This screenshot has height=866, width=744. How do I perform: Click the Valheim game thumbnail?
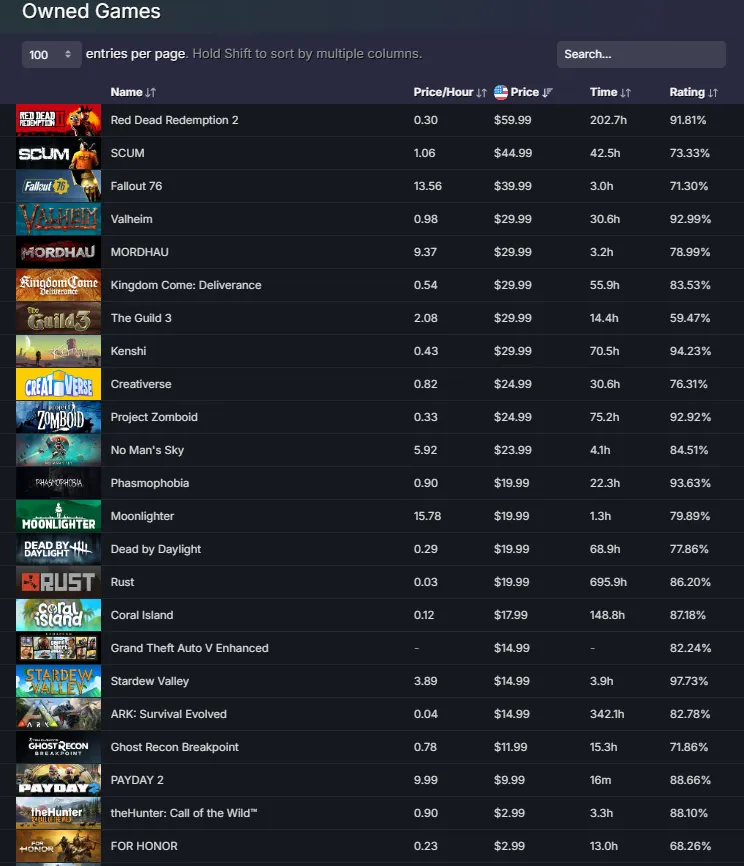coord(59,219)
